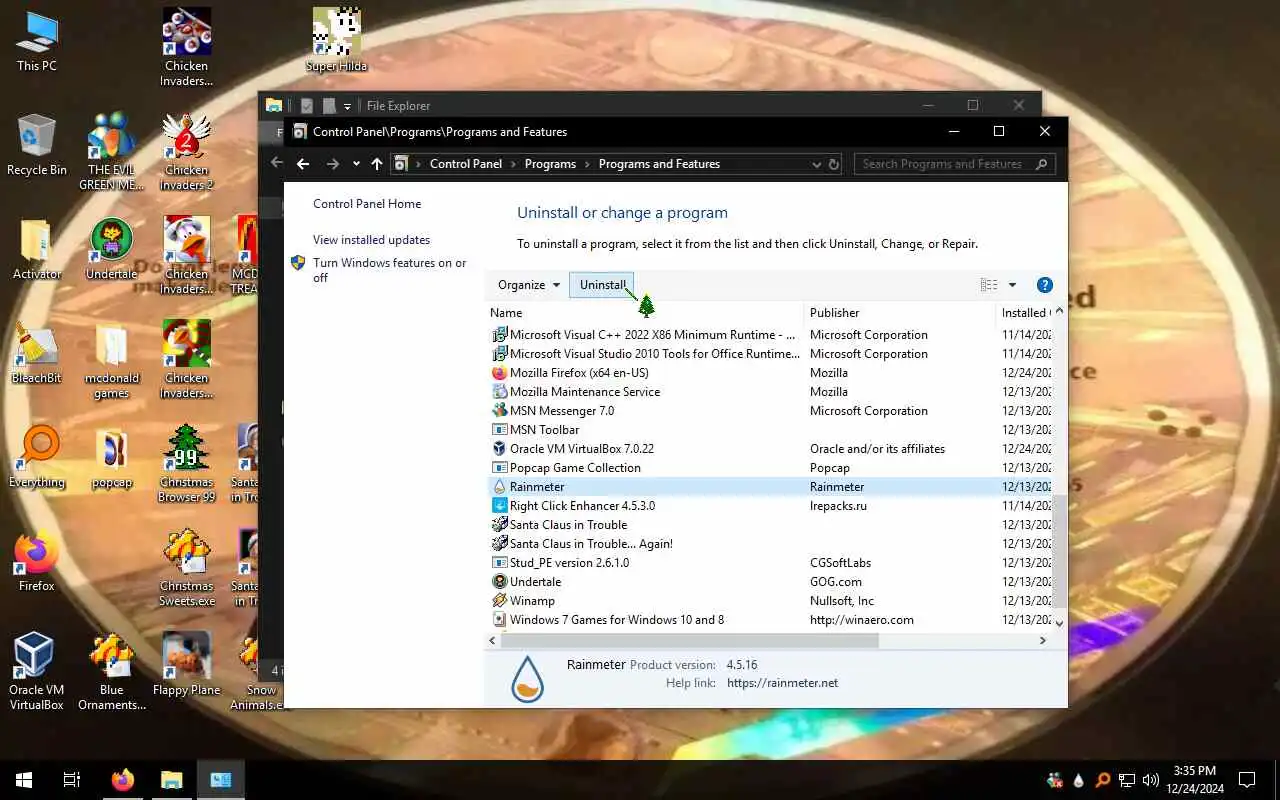The height and width of the screenshot is (800, 1280).
Task: Go up one level to Programs
Action: (x=376, y=164)
